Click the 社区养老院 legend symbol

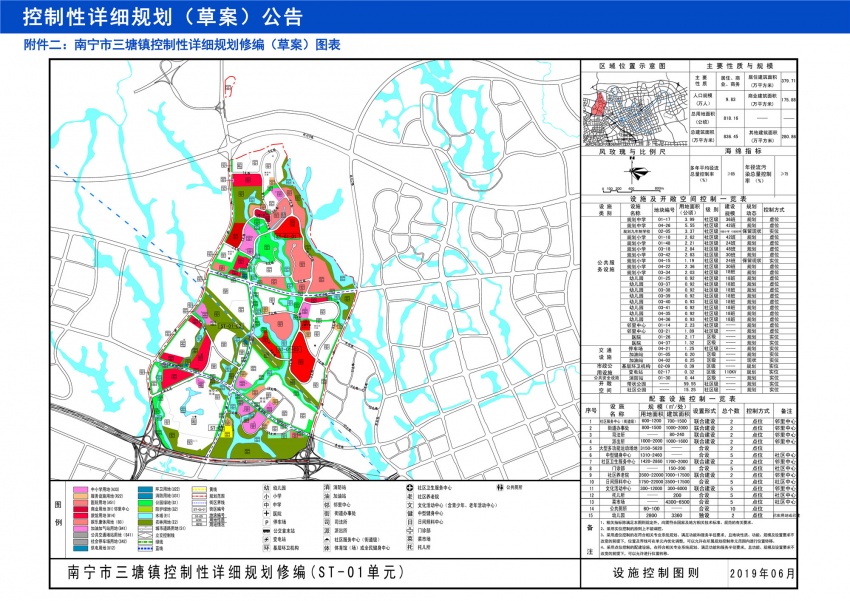pos(410,496)
